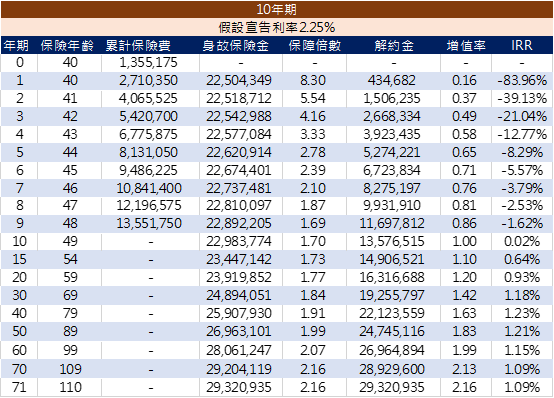Click death benefit 22,674,401
Screen dimensions: 554x398
coord(239,170)
